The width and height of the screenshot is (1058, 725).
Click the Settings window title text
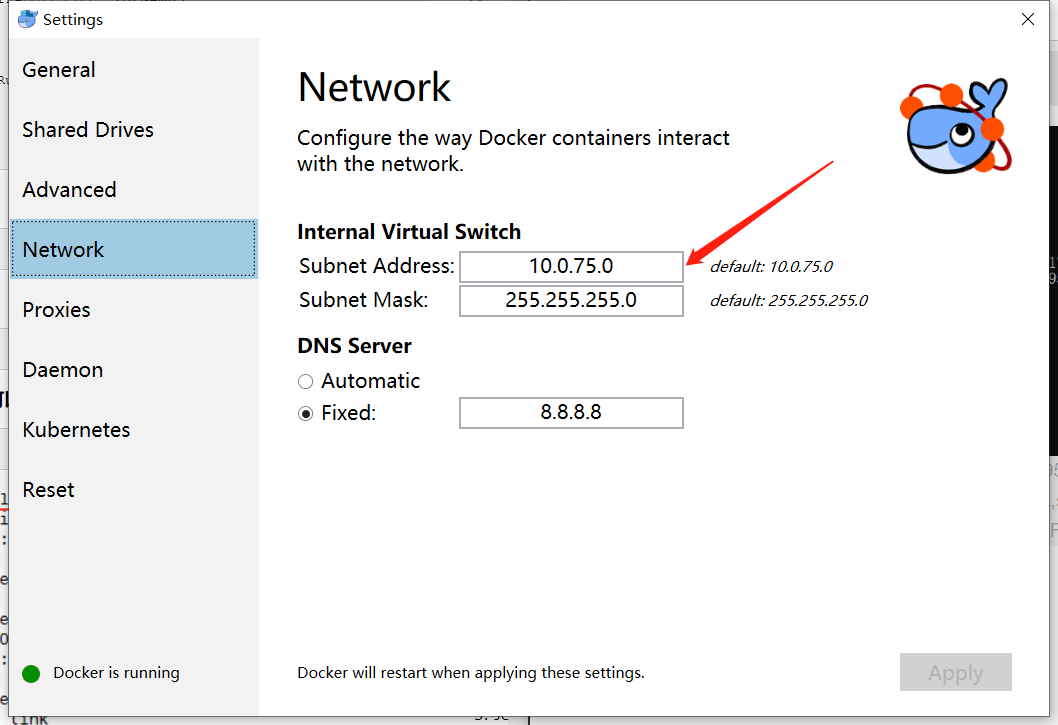coord(74,19)
